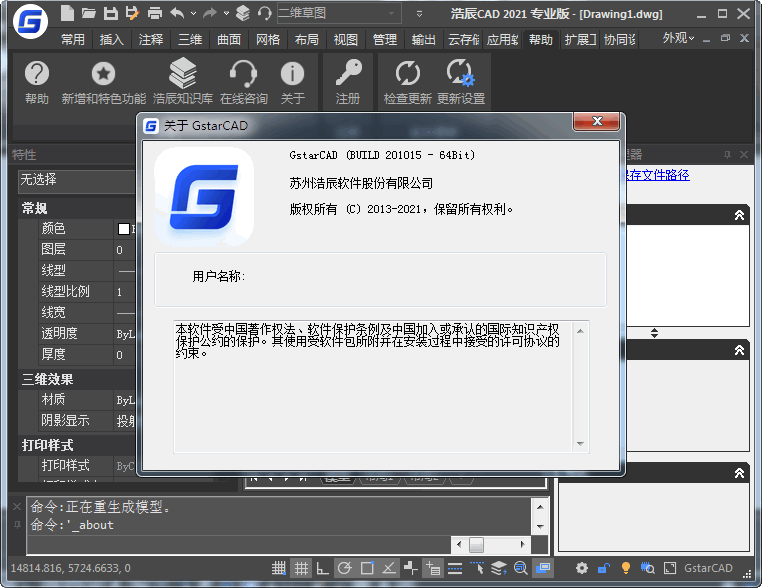The image size is (762, 588).
Task: Select the 图层 property row
Action: point(78,250)
